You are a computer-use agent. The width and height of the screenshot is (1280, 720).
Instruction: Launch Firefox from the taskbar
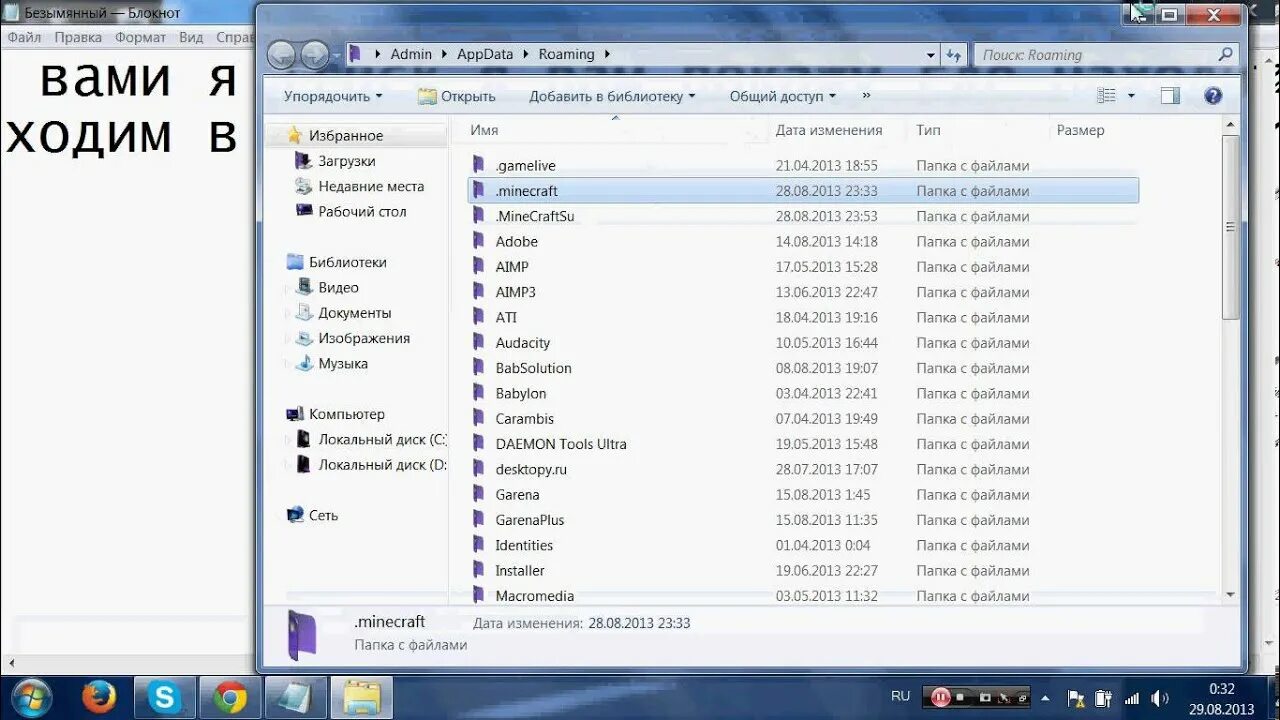pos(99,697)
